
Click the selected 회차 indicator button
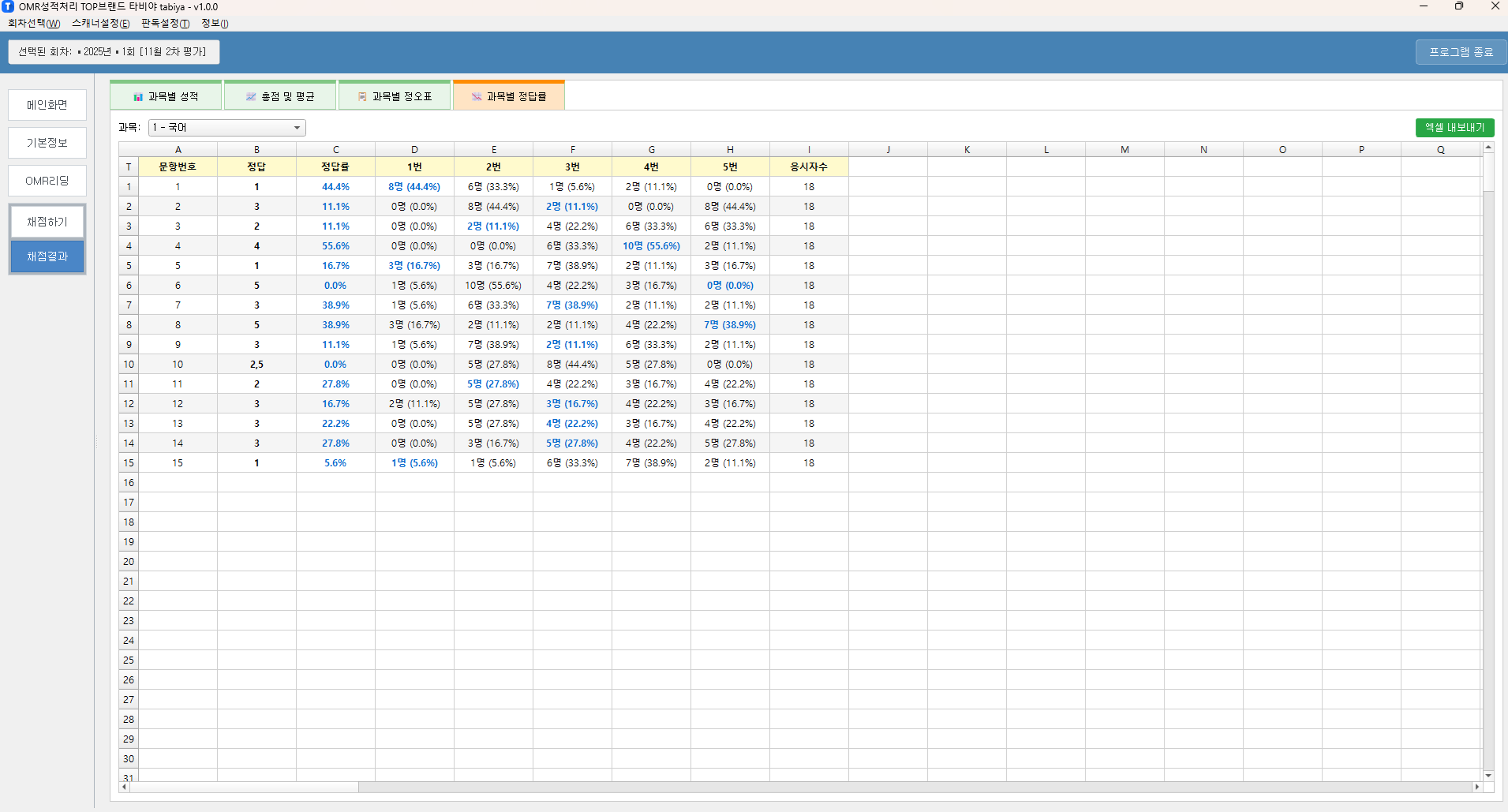(114, 52)
